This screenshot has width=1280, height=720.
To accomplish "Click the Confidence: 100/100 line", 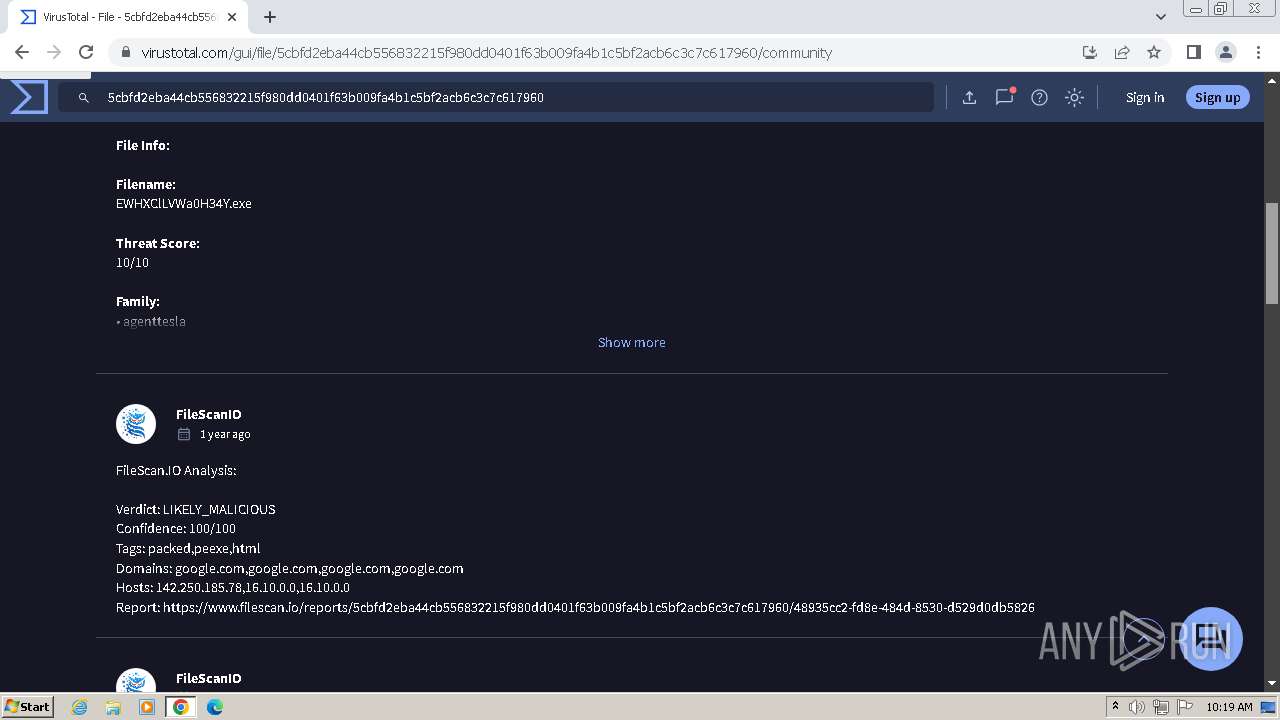I will pos(176,528).
